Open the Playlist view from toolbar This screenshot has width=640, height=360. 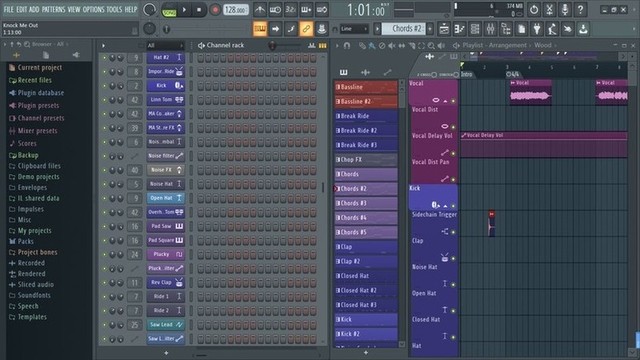444,29
